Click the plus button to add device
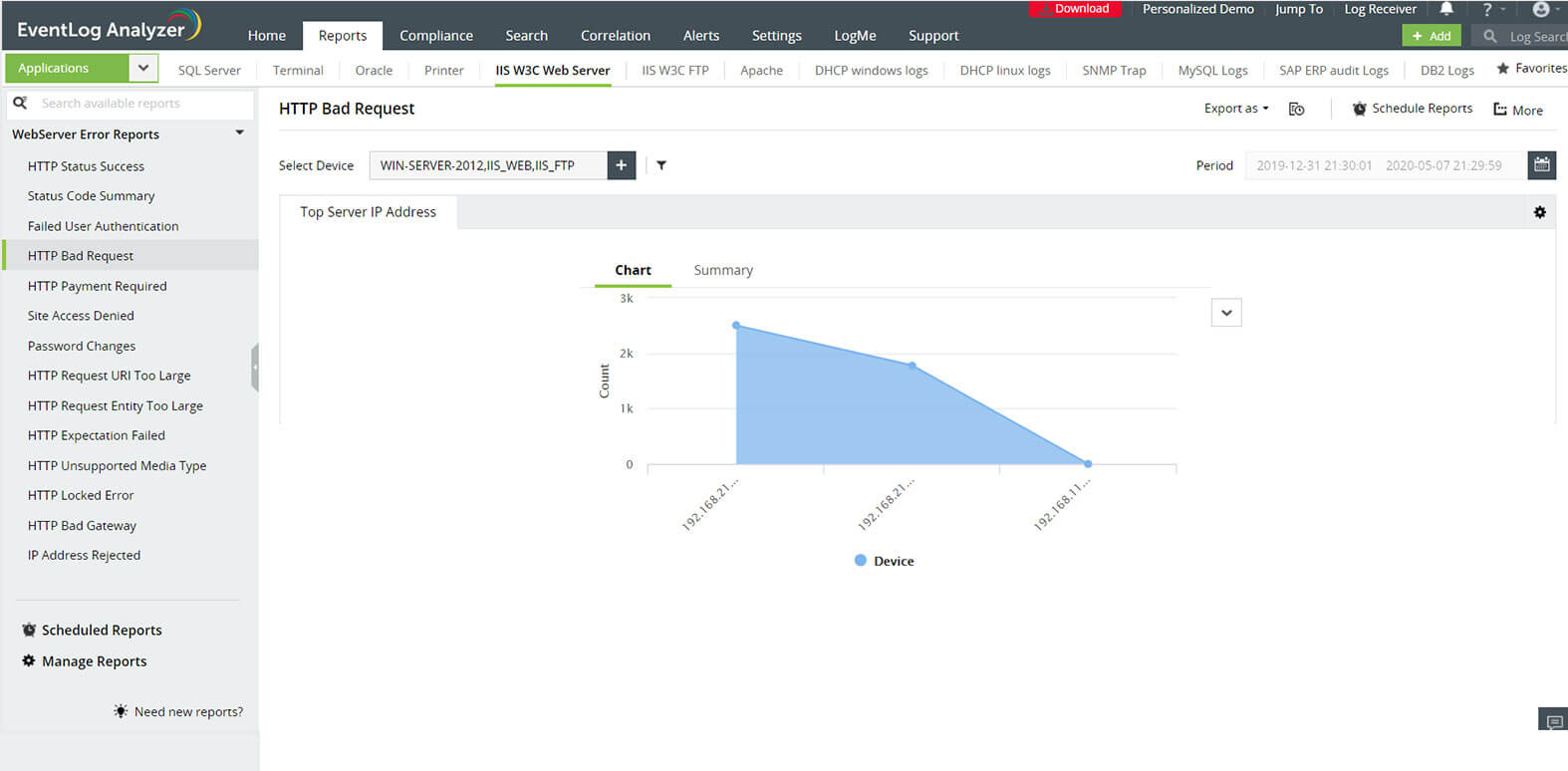The image size is (1568, 771). [x=621, y=165]
